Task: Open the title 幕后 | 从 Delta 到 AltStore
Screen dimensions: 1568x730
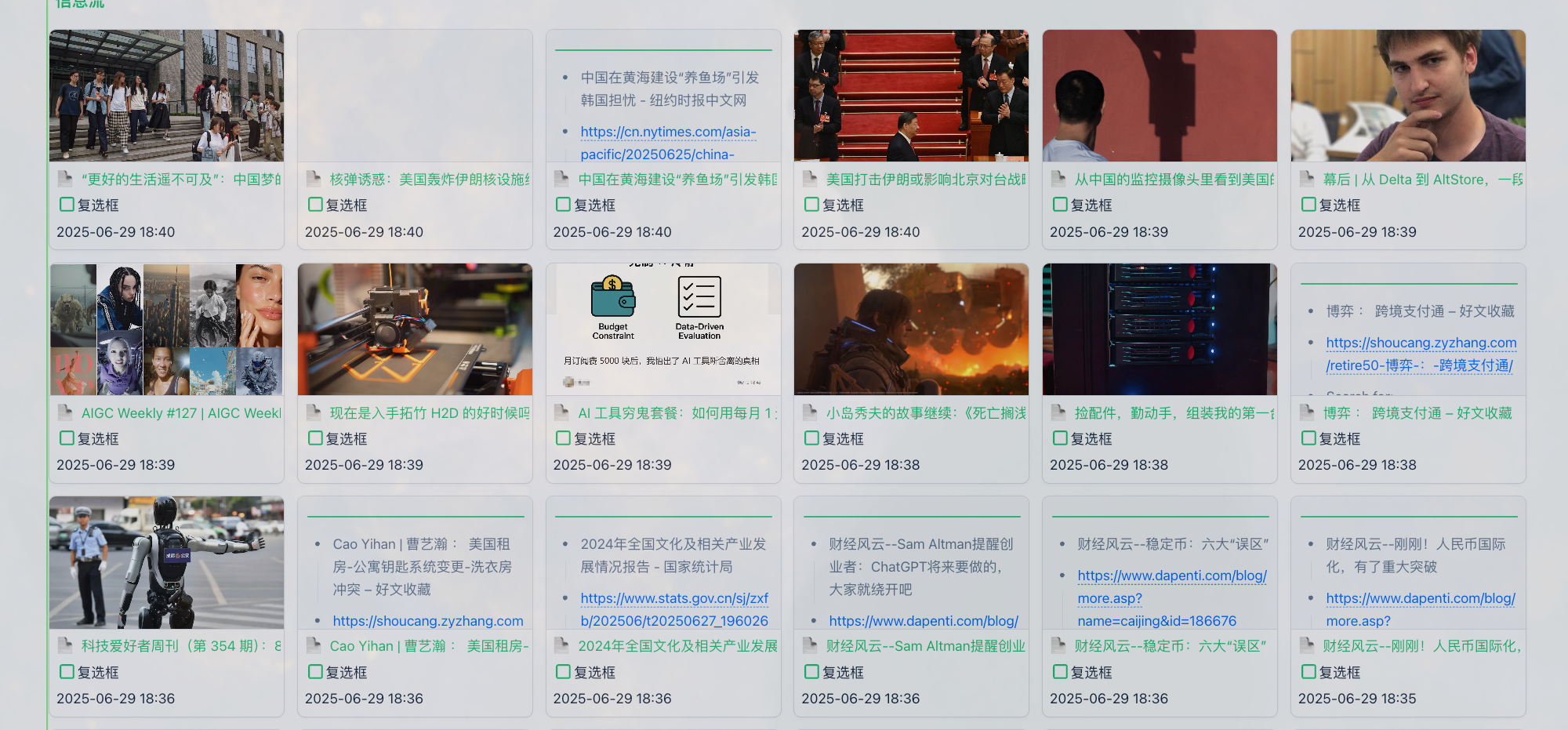Action: [x=1423, y=179]
